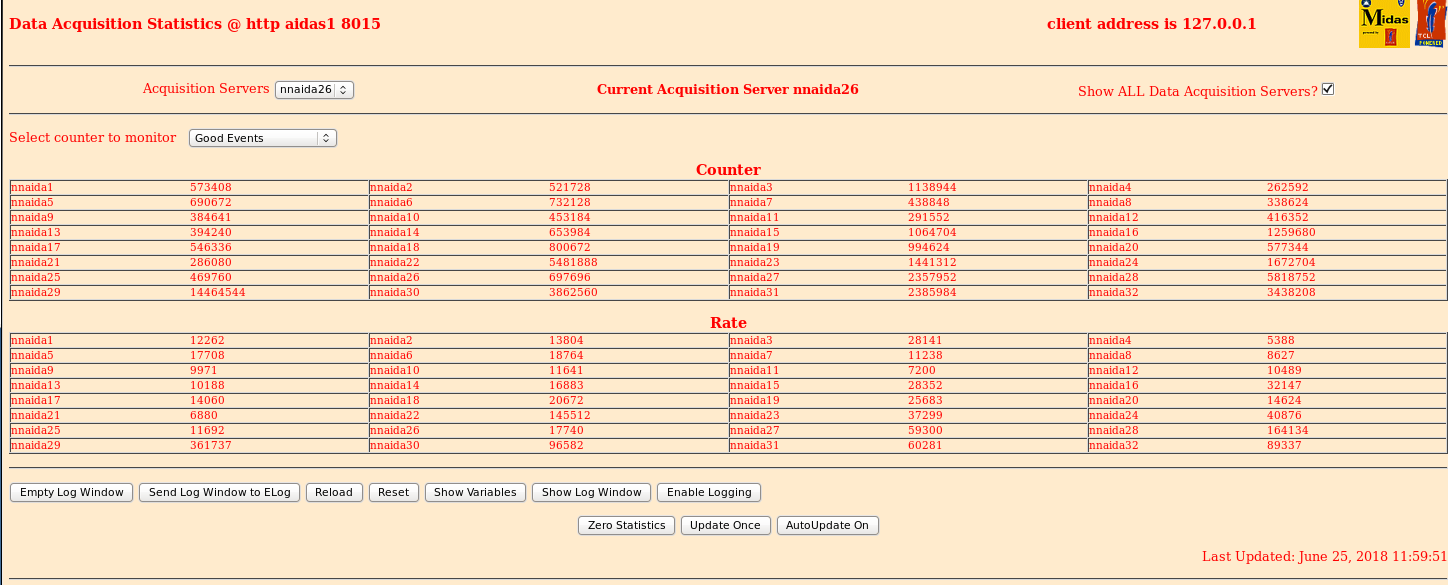Click Empty Log Window button
Image resolution: width=1448 pixels, height=585 pixels.
[x=71, y=492]
